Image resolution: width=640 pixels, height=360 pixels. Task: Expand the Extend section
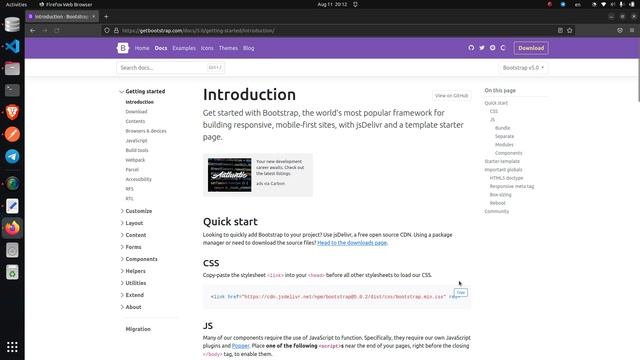[x=132, y=295]
